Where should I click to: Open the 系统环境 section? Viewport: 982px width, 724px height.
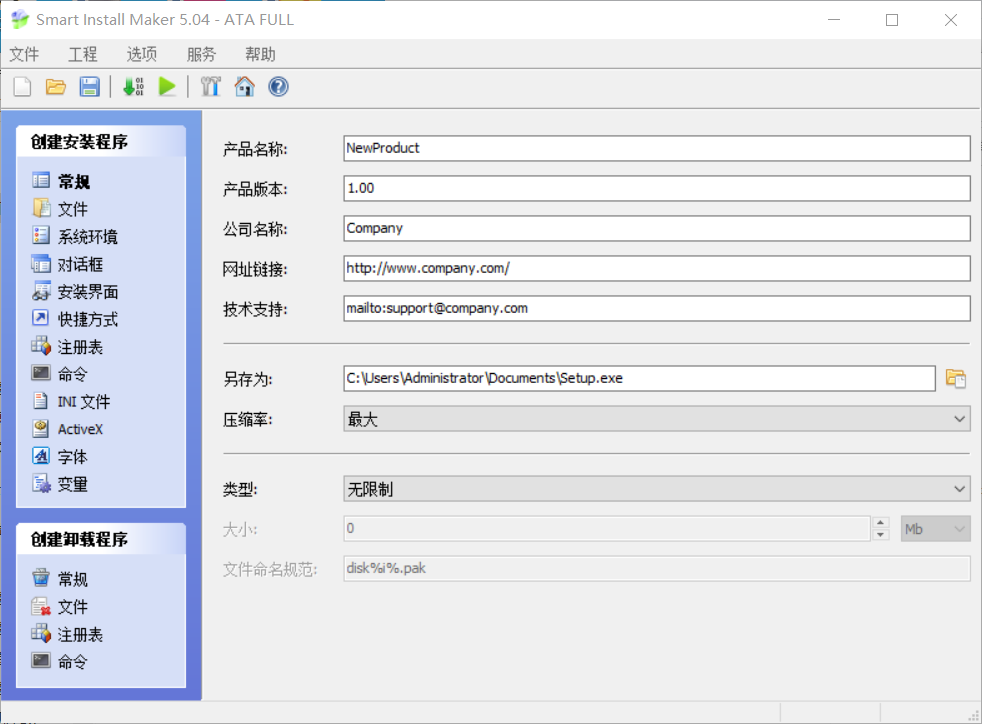click(75, 236)
